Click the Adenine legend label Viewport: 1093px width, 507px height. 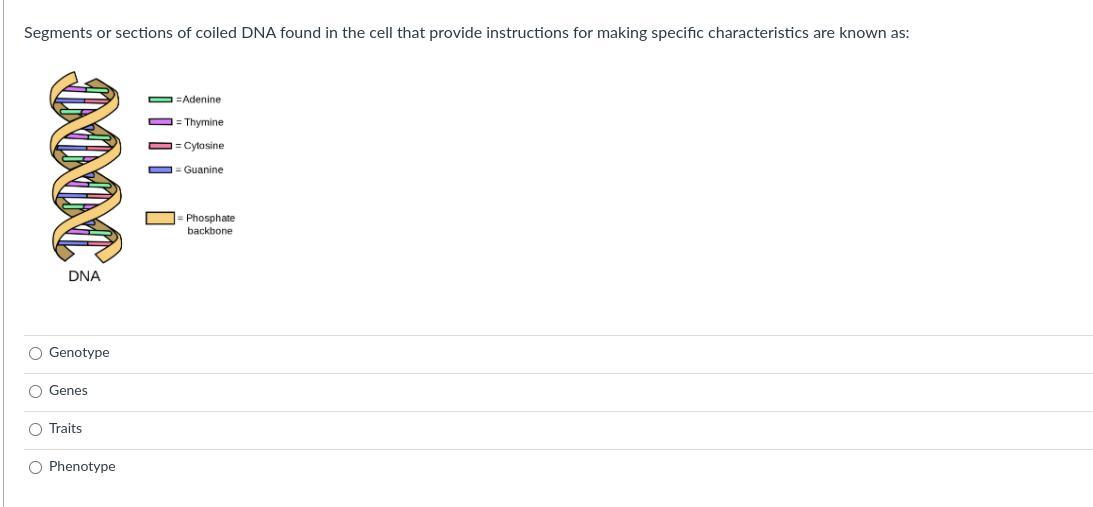[x=201, y=99]
